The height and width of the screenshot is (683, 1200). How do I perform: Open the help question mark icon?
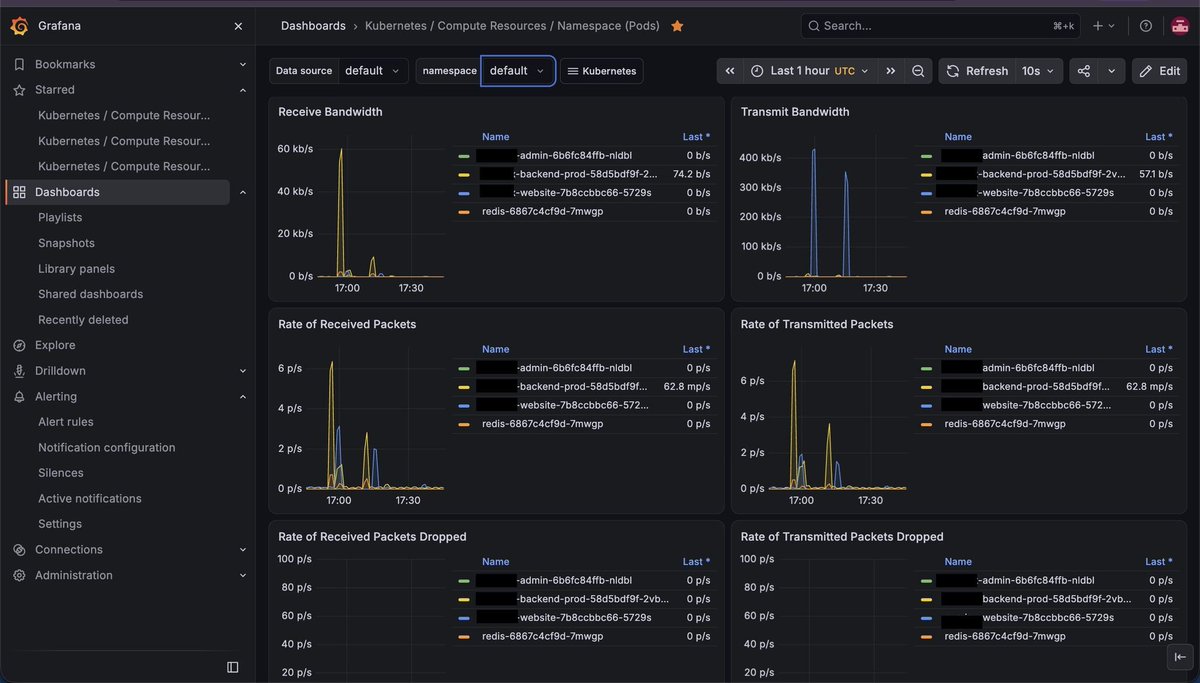point(1146,26)
